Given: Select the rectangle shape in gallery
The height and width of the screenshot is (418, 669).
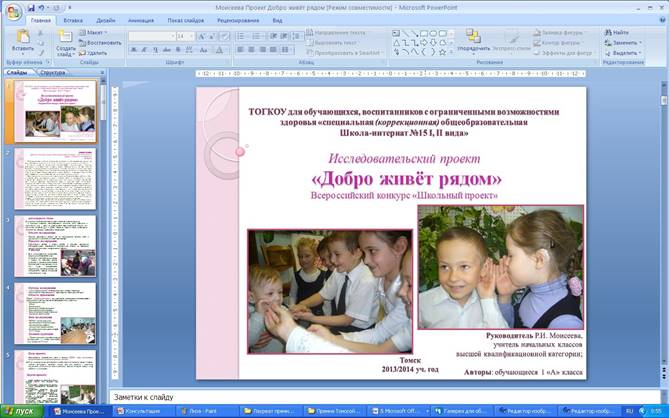Looking at the screenshot, I should [424, 33].
